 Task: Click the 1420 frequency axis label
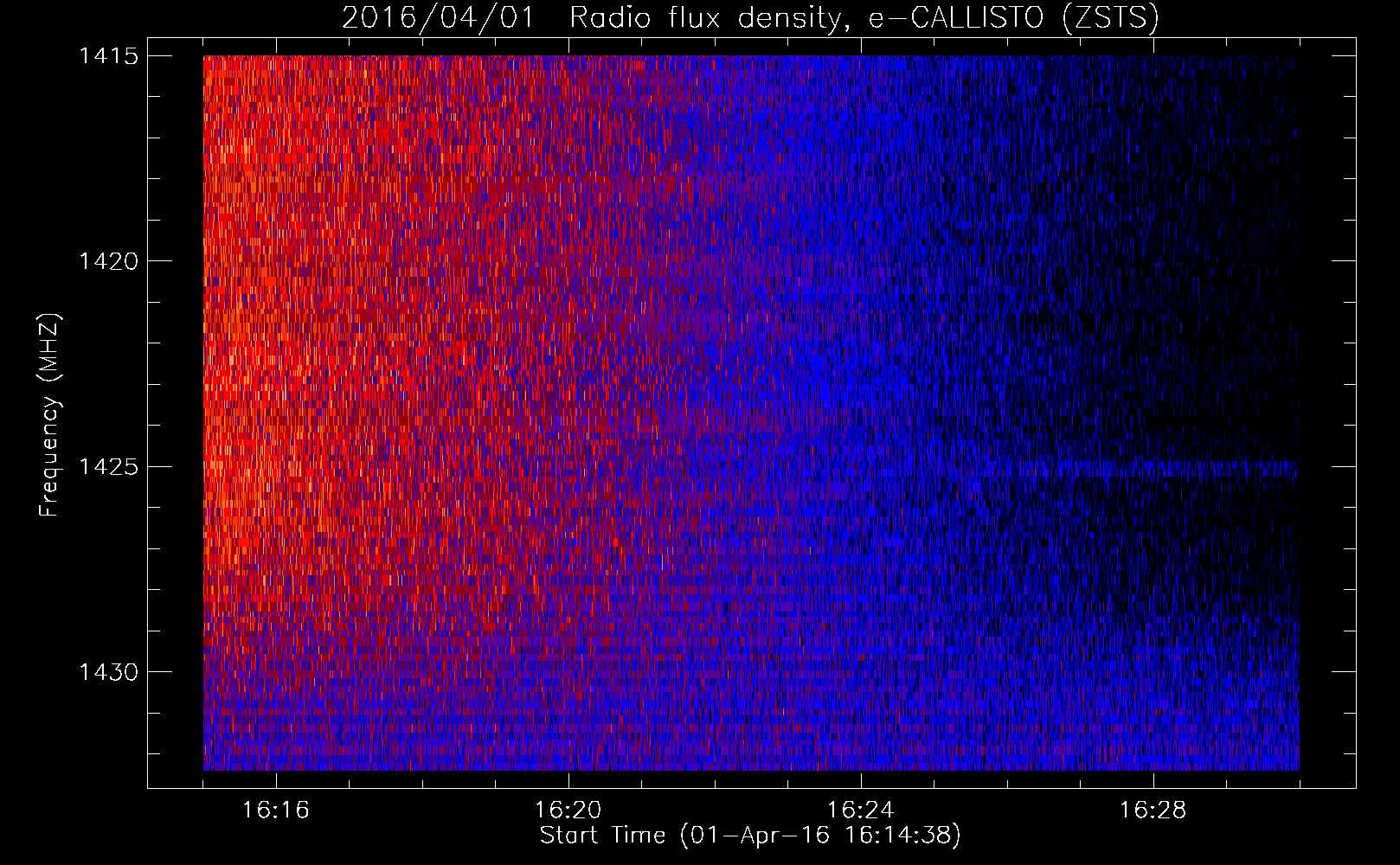coord(108,261)
